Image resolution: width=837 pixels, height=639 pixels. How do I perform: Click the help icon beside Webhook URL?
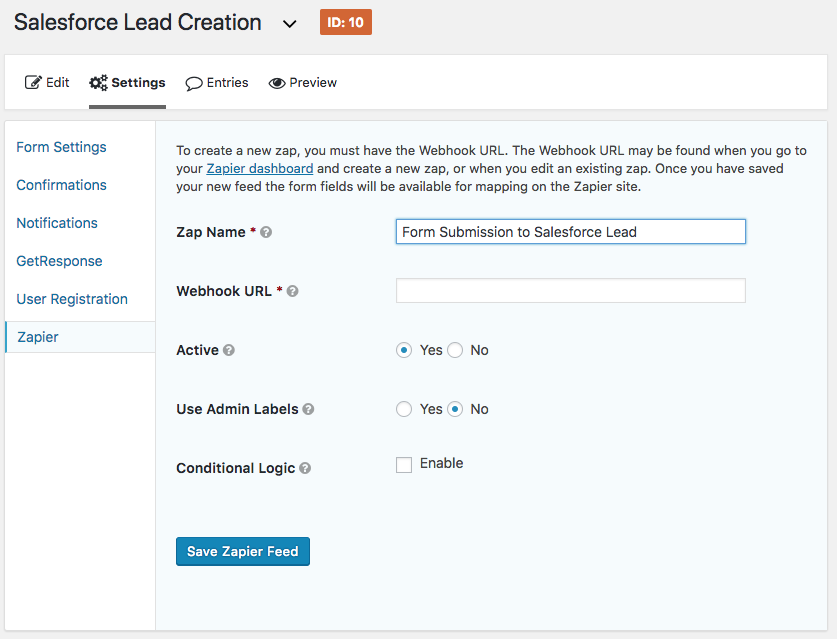point(293,291)
